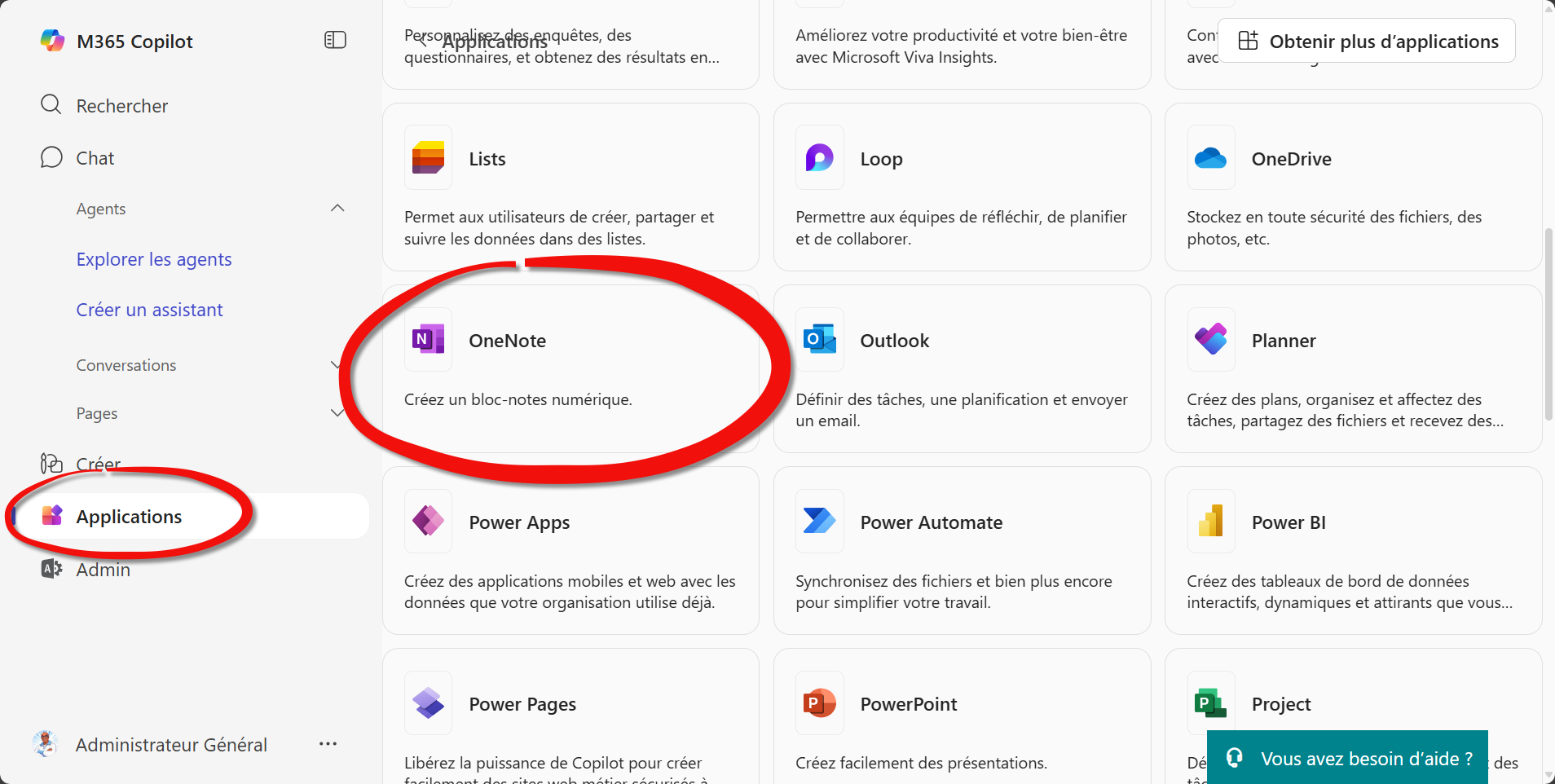Screen dimensions: 1555x784
Task: Expand the Pages section chevron
Action: tap(337, 413)
